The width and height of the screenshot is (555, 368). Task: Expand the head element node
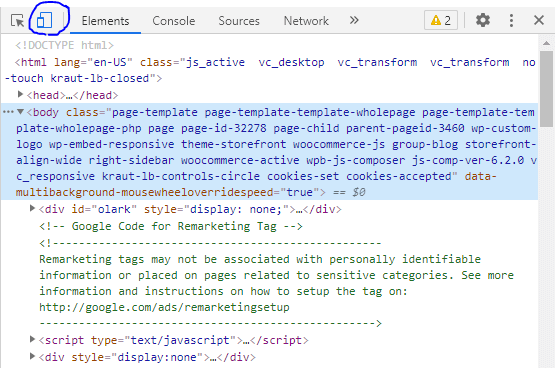tap(21, 94)
